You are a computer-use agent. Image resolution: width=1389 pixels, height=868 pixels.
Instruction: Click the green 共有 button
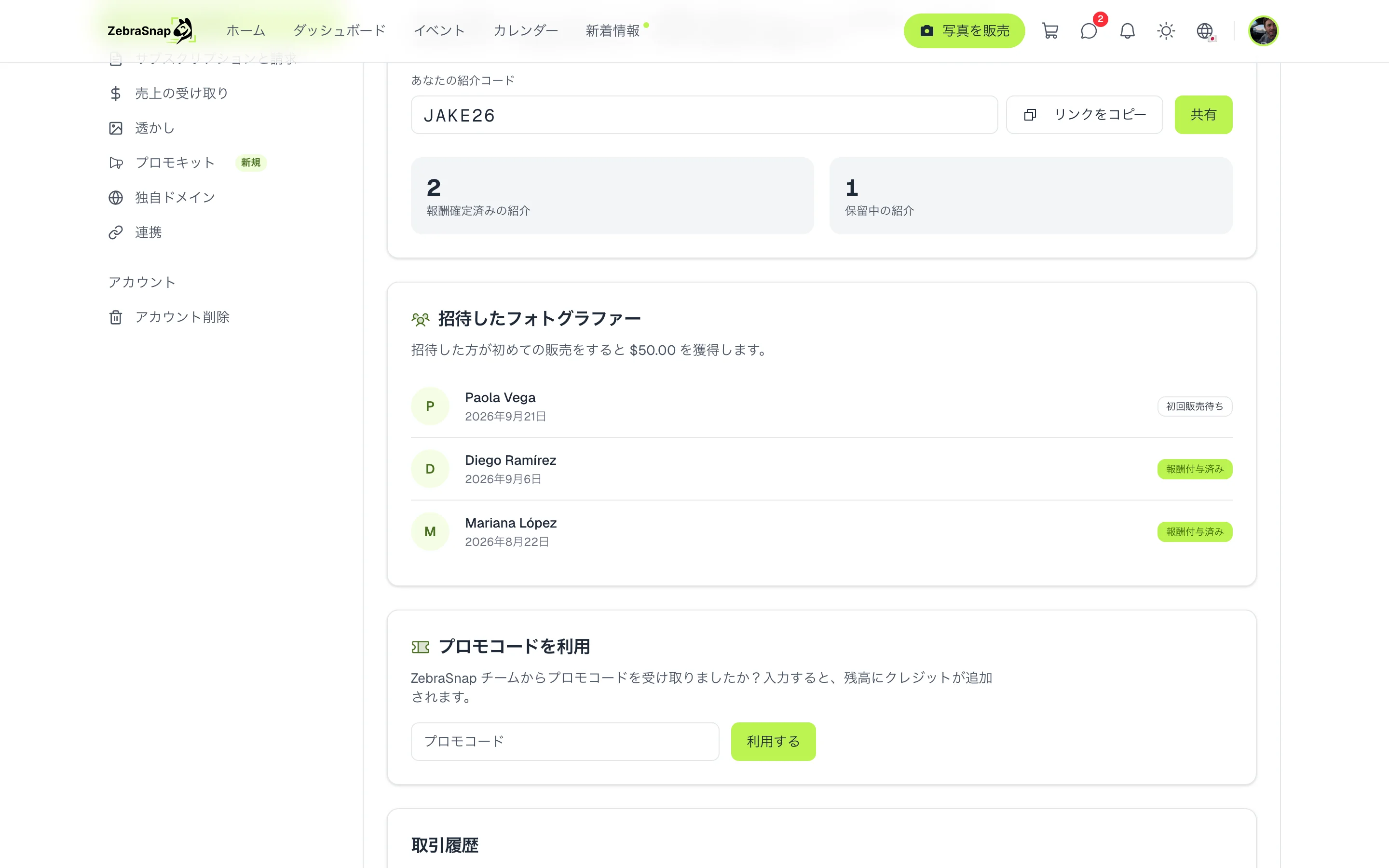pyautogui.click(x=1203, y=115)
